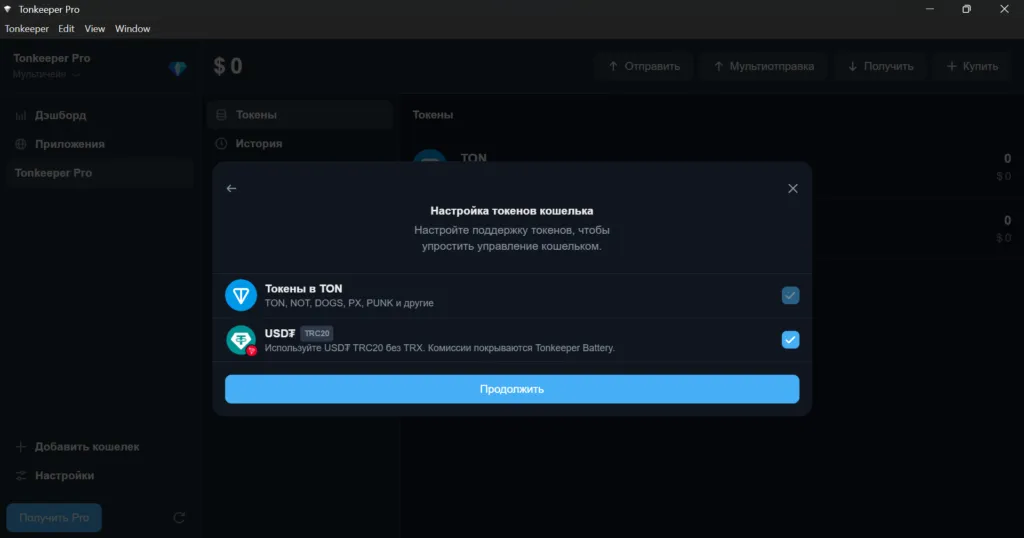
Task: Open the Edit menu
Action: [x=67, y=29]
